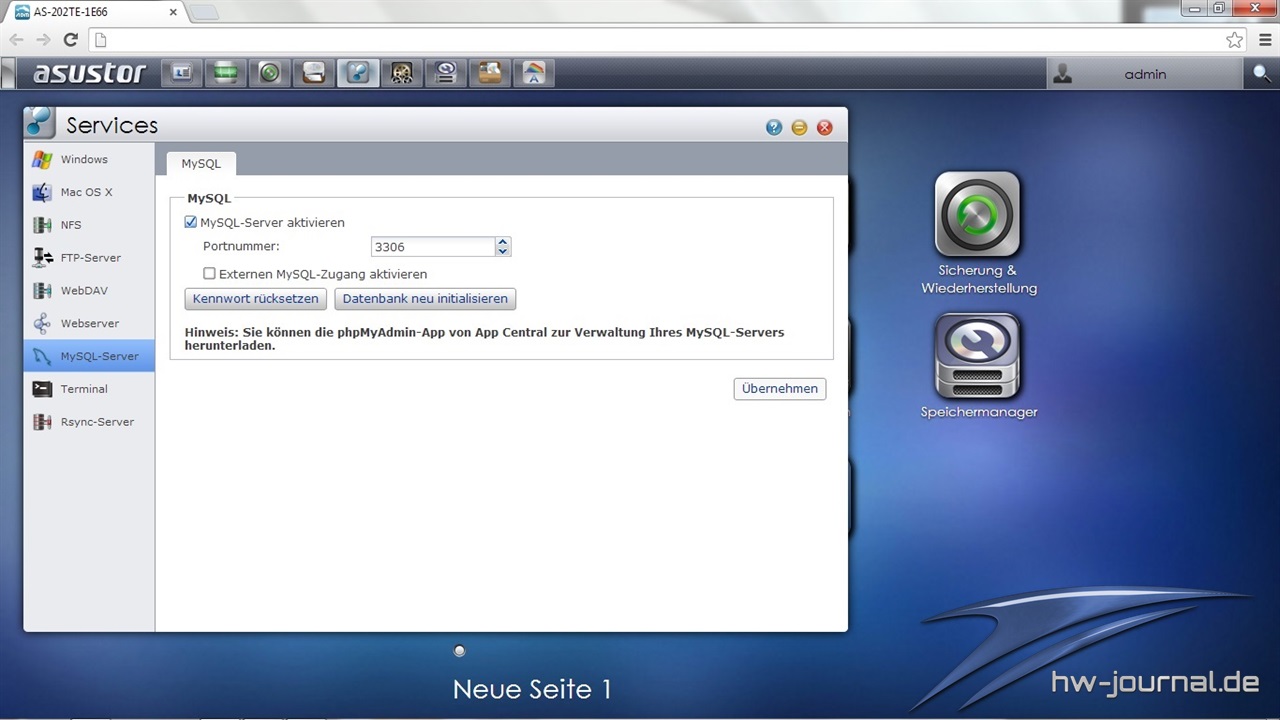Select the AS-202TE-1E66 browser tab
This screenshot has width=1280, height=720.
95,12
